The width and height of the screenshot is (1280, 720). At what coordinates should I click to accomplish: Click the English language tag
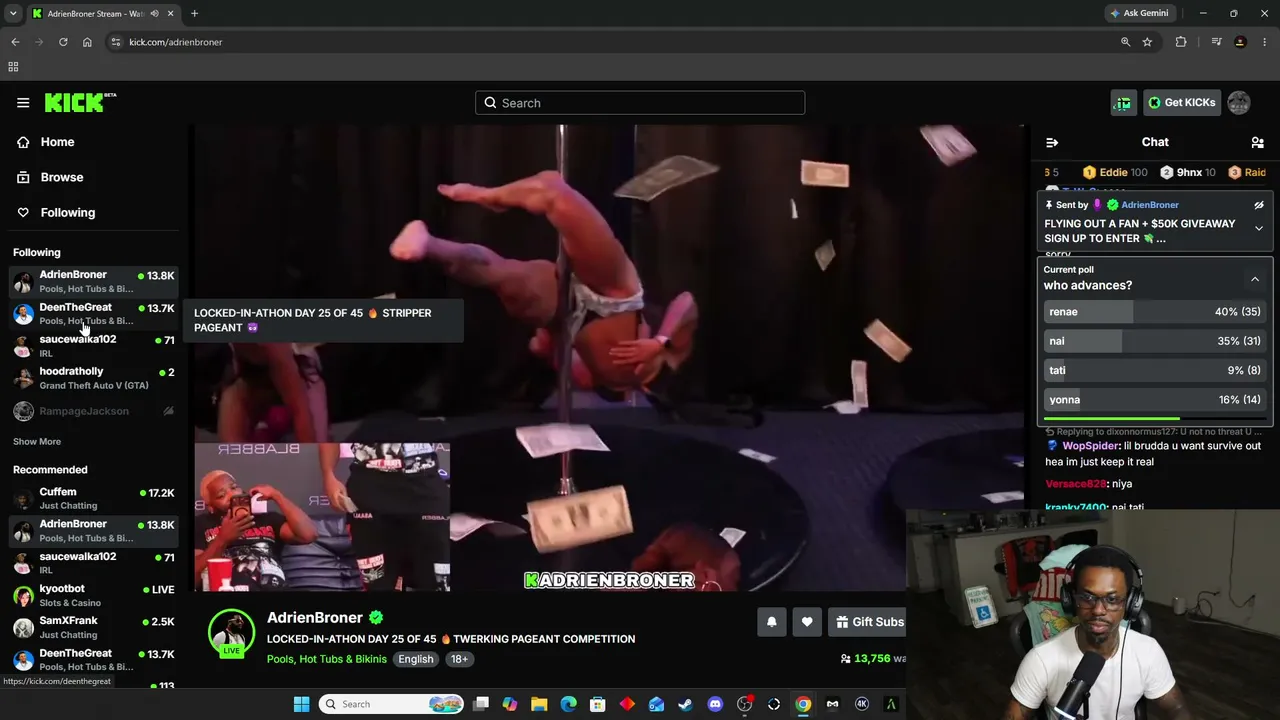(x=416, y=659)
